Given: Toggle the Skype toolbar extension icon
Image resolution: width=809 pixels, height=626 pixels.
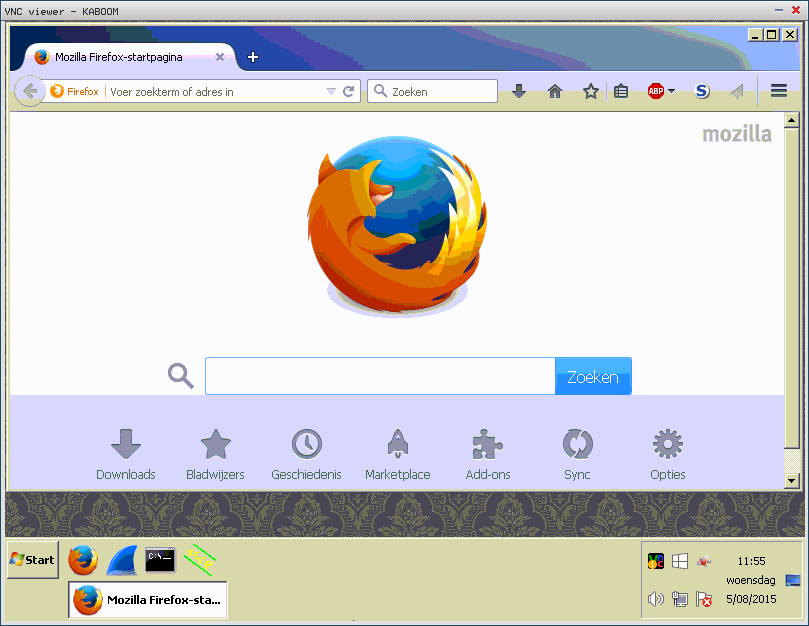Looking at the screenshot, I should pyautogui.click(x=702, y=91).
